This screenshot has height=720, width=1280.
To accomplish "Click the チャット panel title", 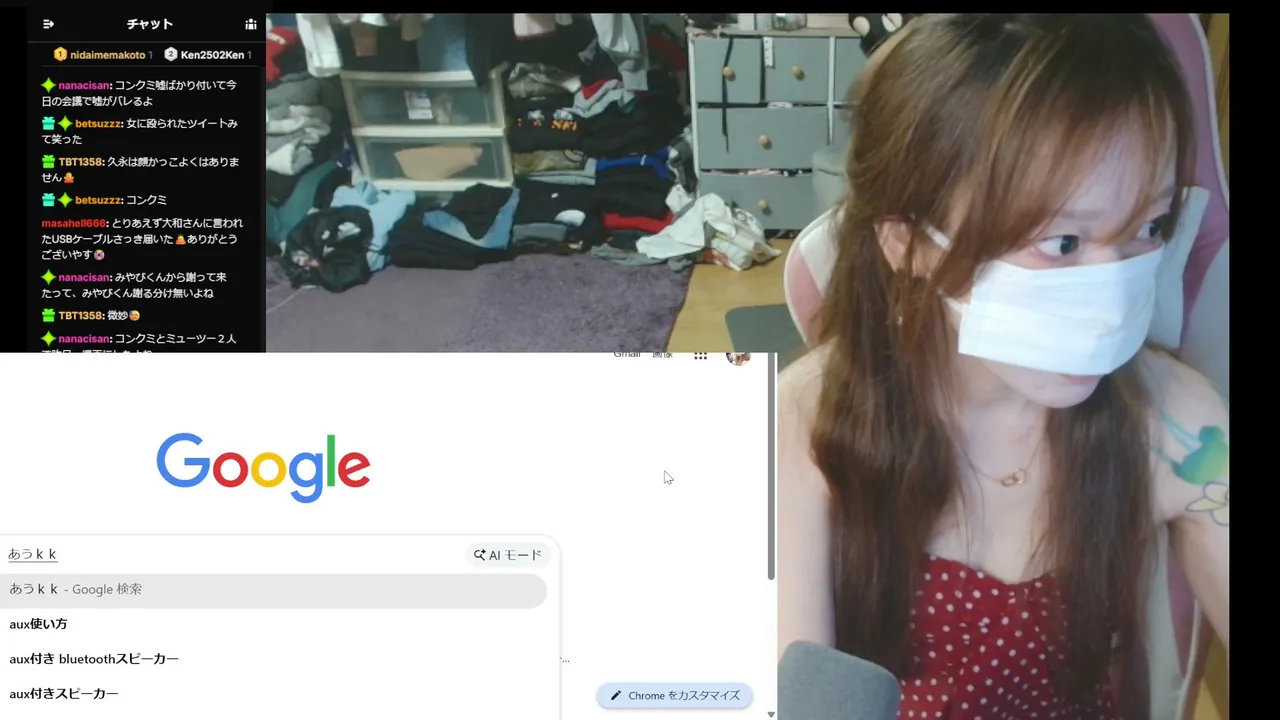I will click(x=150, y=24).
